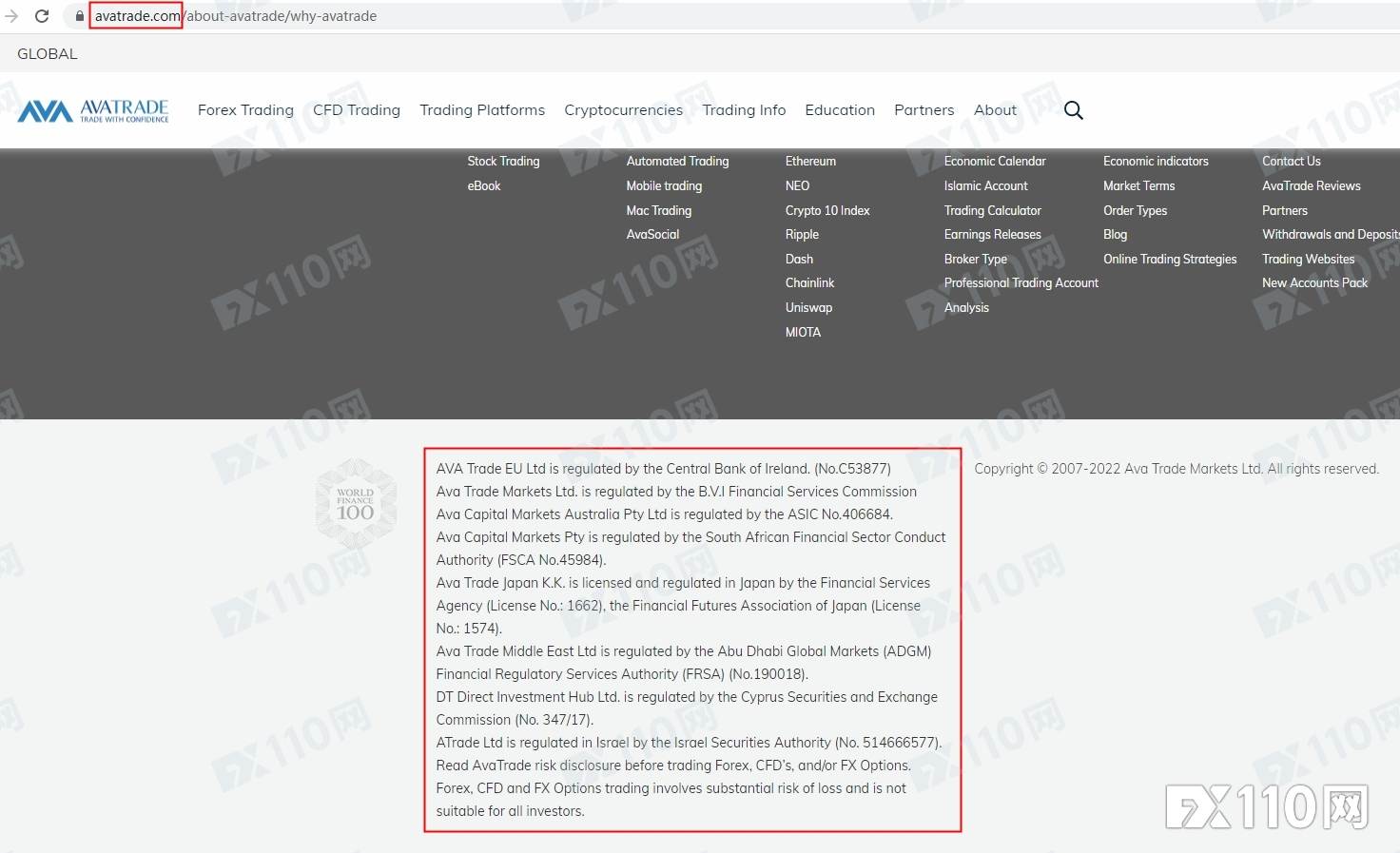The image size is (1400, 853).
Task: Open Withdrawals and Deposits link
Action: (1331, 235)
